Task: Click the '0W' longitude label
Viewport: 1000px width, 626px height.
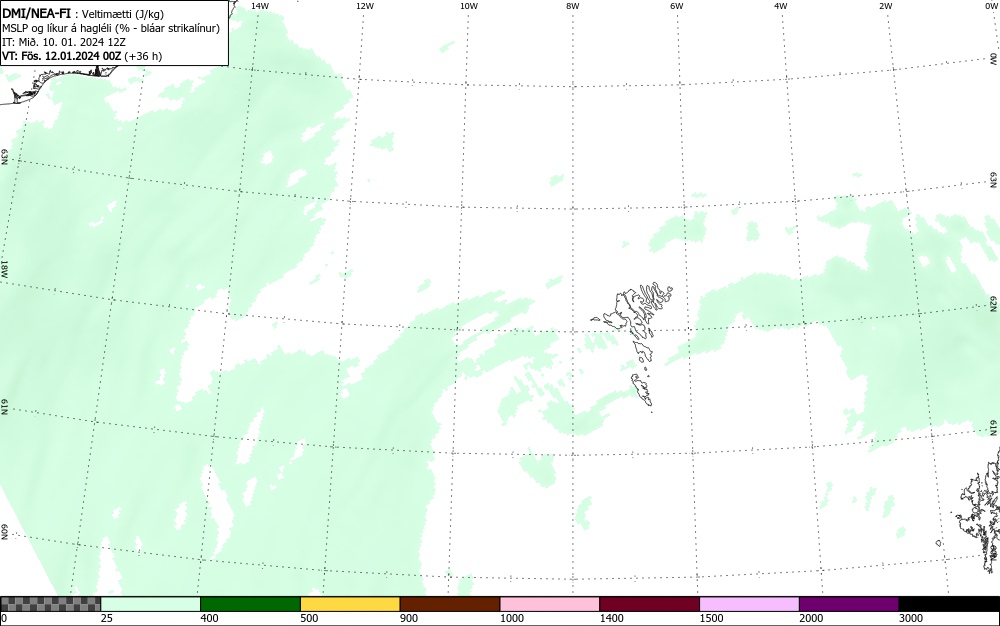Action: (990, 6)
